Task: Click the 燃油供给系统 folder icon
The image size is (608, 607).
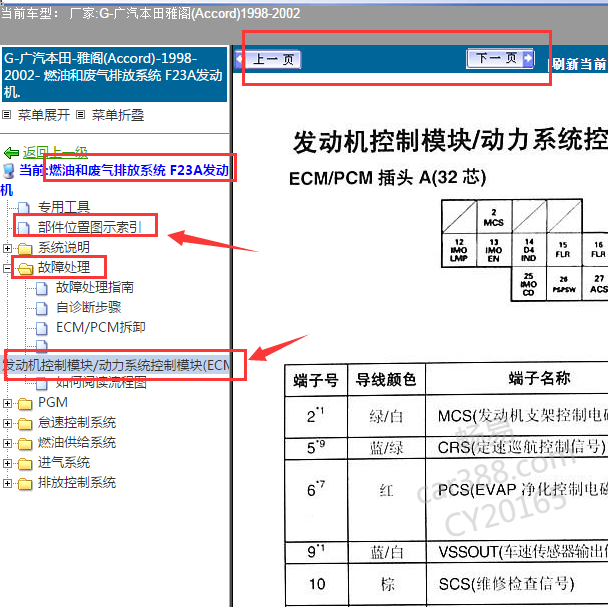Action: [25, 444]
